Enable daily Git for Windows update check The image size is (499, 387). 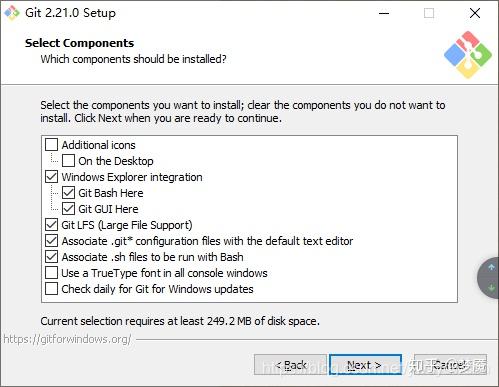[x=51, y=289]
